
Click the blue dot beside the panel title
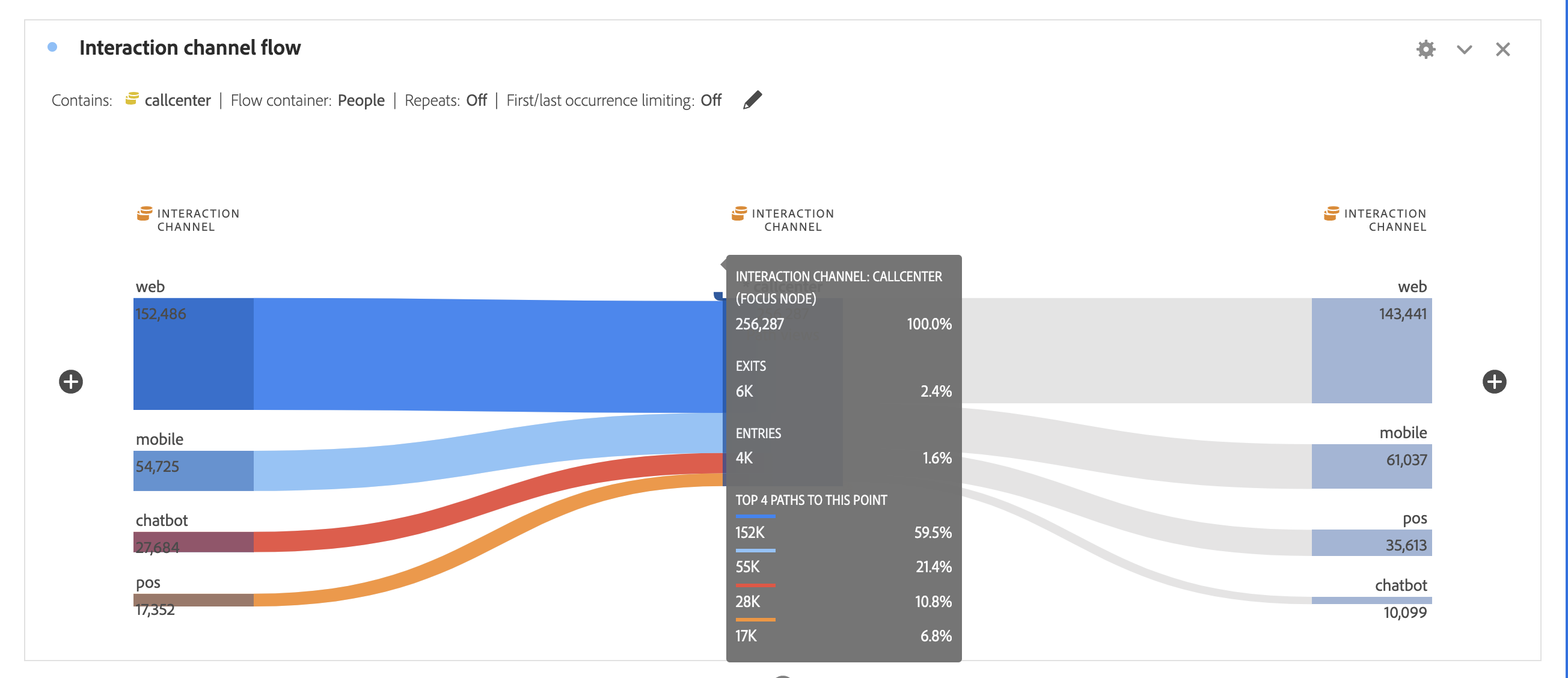click(x=52, y=47)
